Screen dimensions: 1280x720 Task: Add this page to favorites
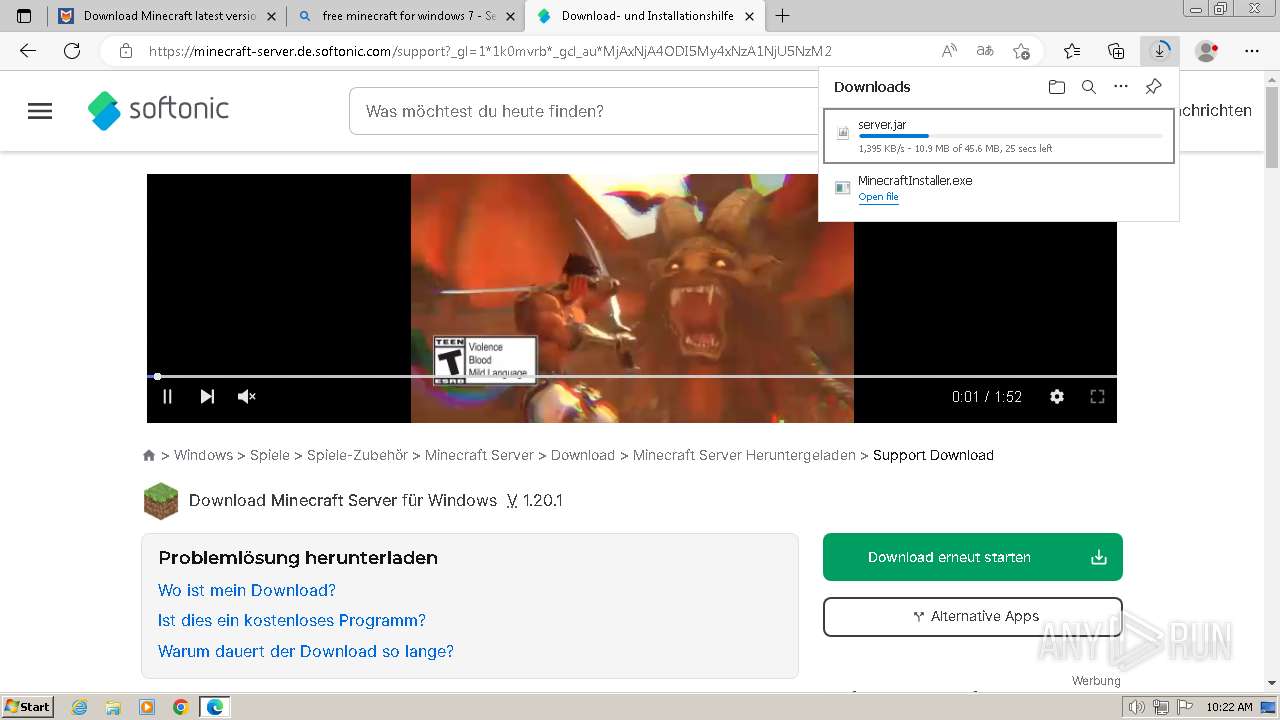point(1021,51)
